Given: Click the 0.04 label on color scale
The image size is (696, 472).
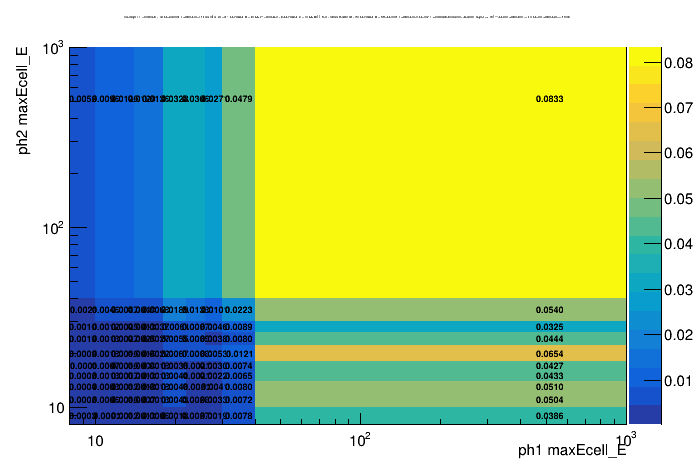Looking at the screenshot, I should coord(670,244).
